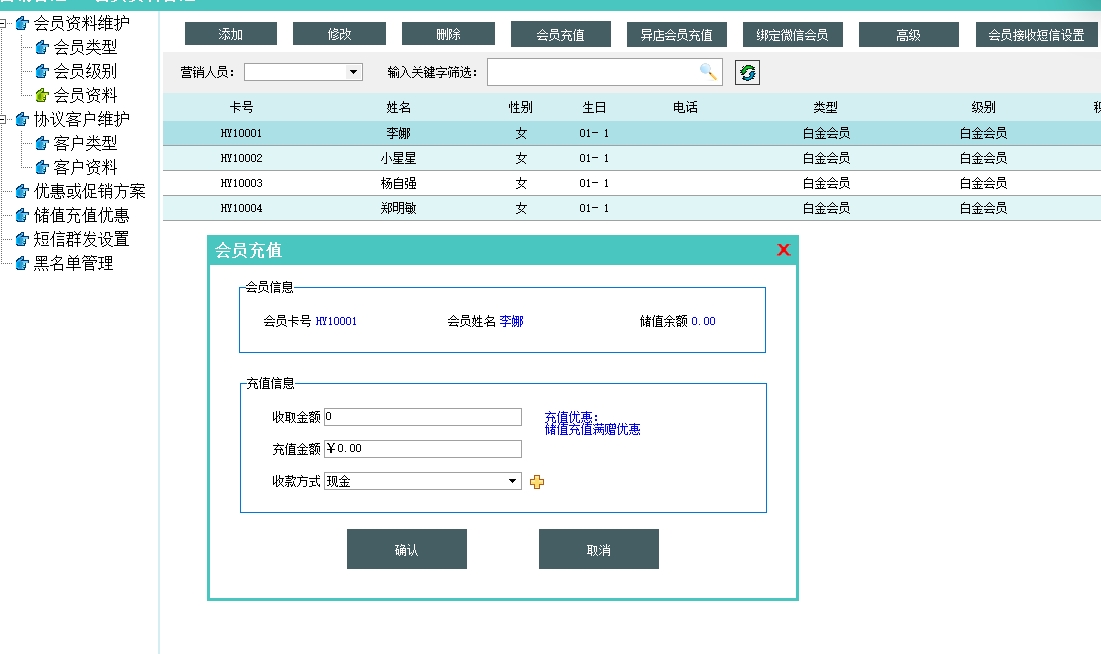The height and width of the screenshot is (654, 1101).
Task: Expand the 收款方式 payment method dropdown
Action: click(514, 481)
